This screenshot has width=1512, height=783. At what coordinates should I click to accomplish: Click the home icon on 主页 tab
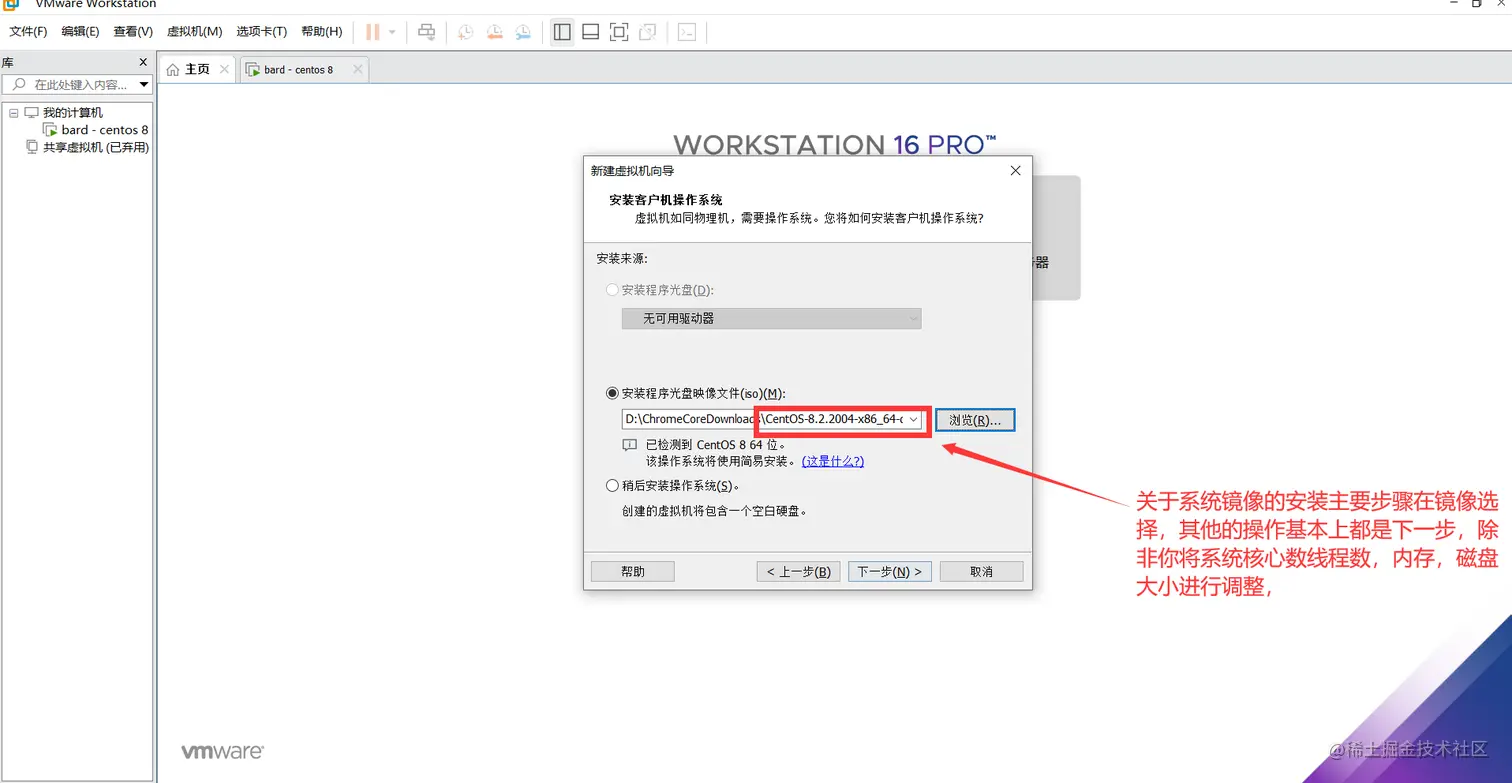(173, 70)
